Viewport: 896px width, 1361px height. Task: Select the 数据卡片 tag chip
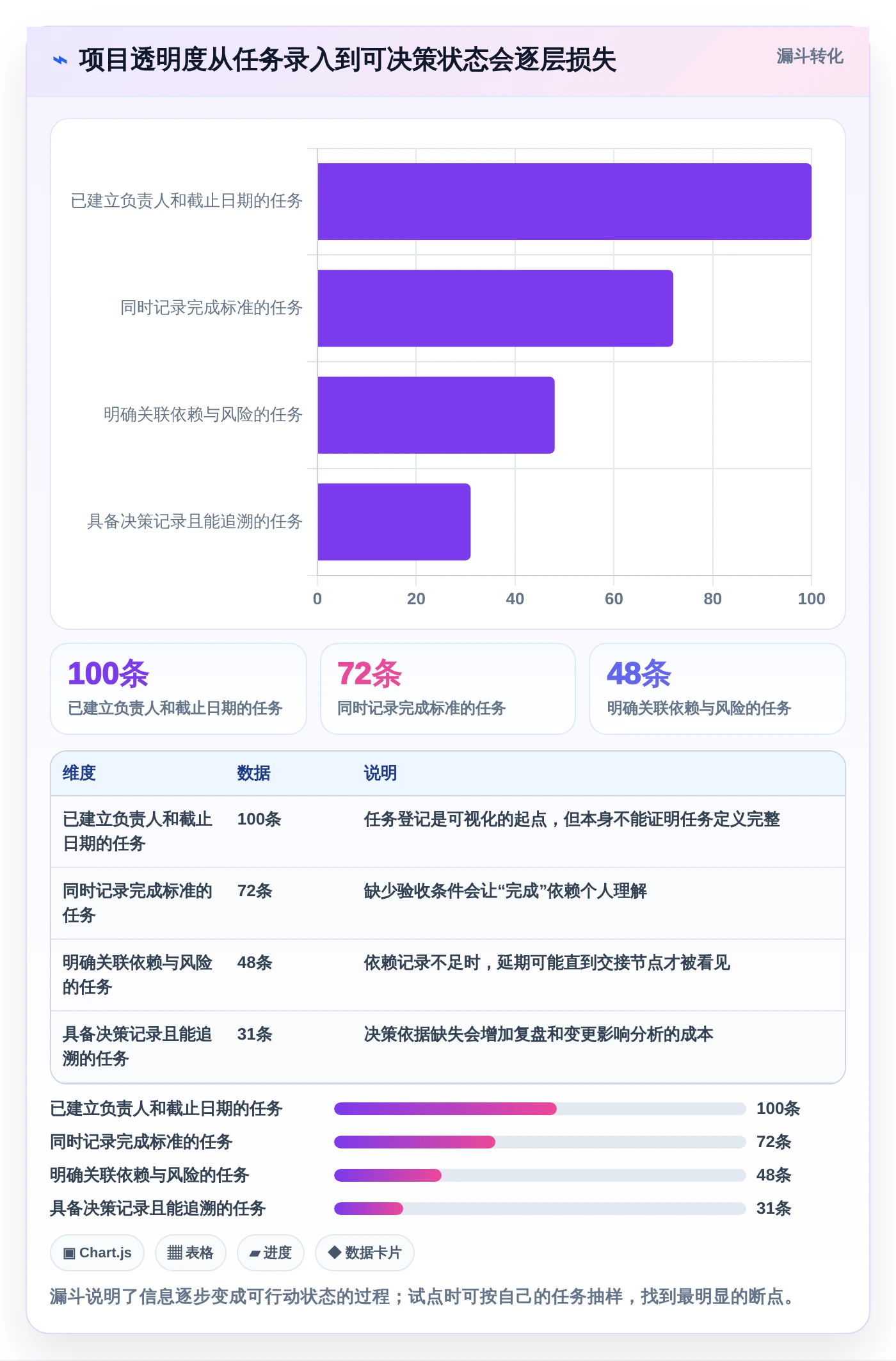point(365,1253)
